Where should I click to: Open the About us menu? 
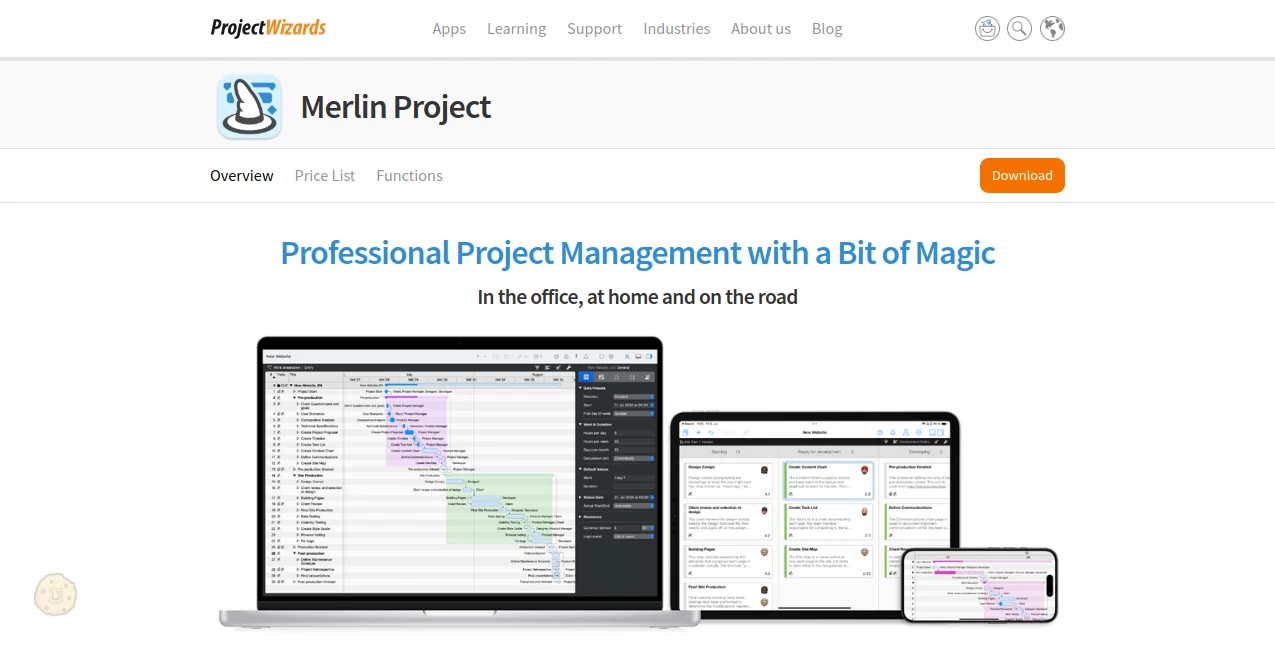point(760,28)
